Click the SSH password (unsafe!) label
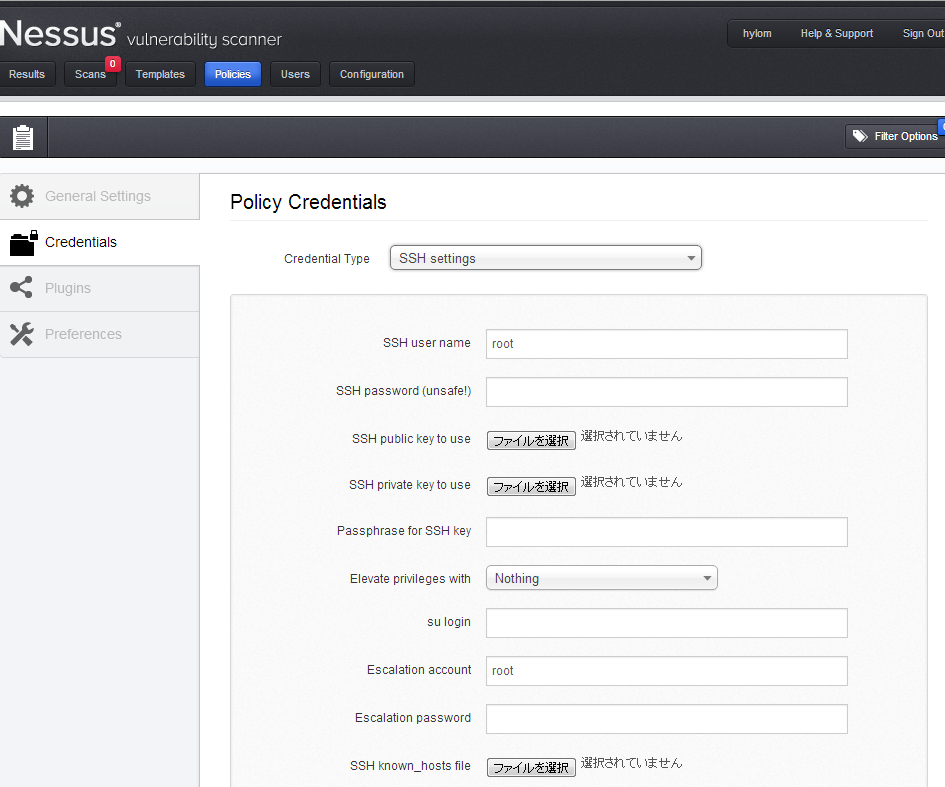This screenshot has height=787, width=945. (x=403, y=390)
